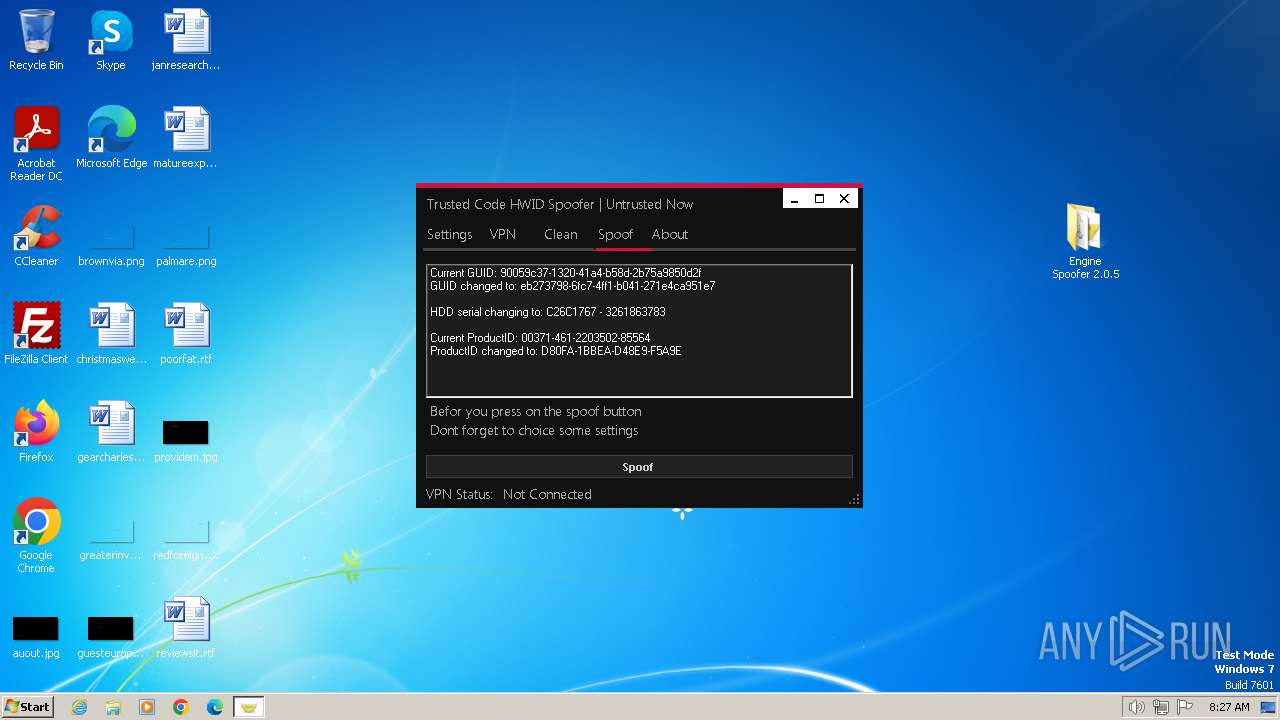Click the Action Center flag icon
The height and width of the screenshot is (720, 1280).
tap(1185, 707)
